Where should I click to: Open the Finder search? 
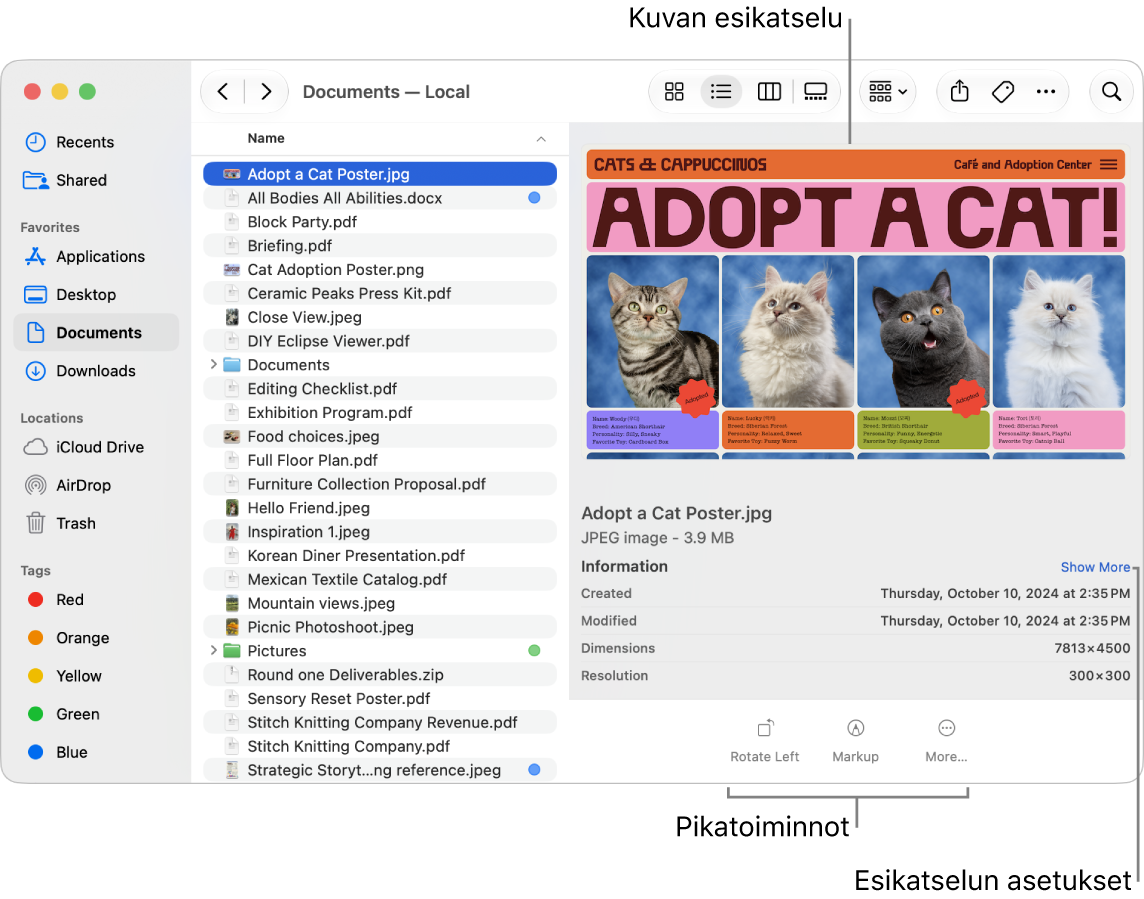[1111, 91]
